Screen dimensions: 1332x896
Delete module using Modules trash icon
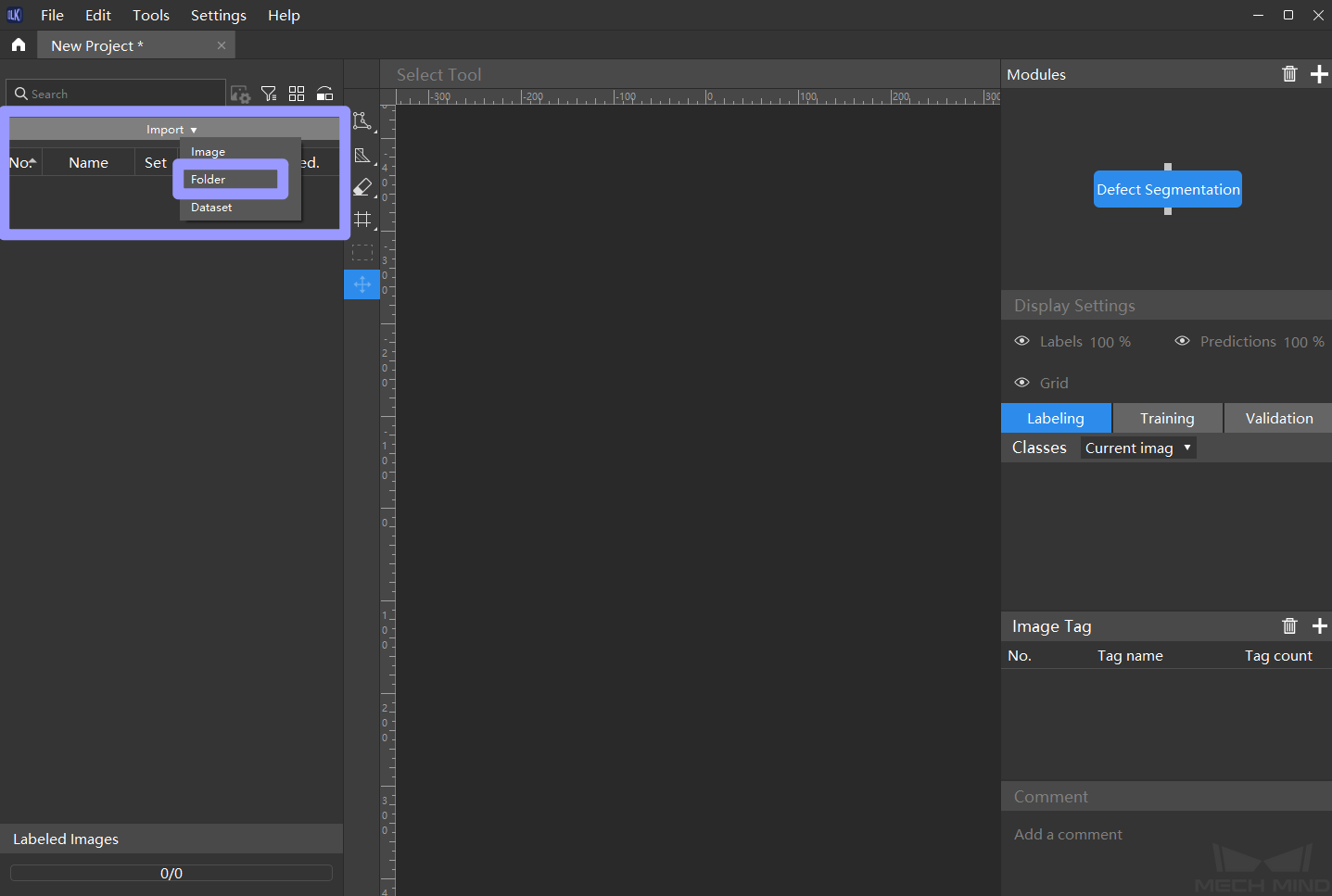tap(1289, 74)
